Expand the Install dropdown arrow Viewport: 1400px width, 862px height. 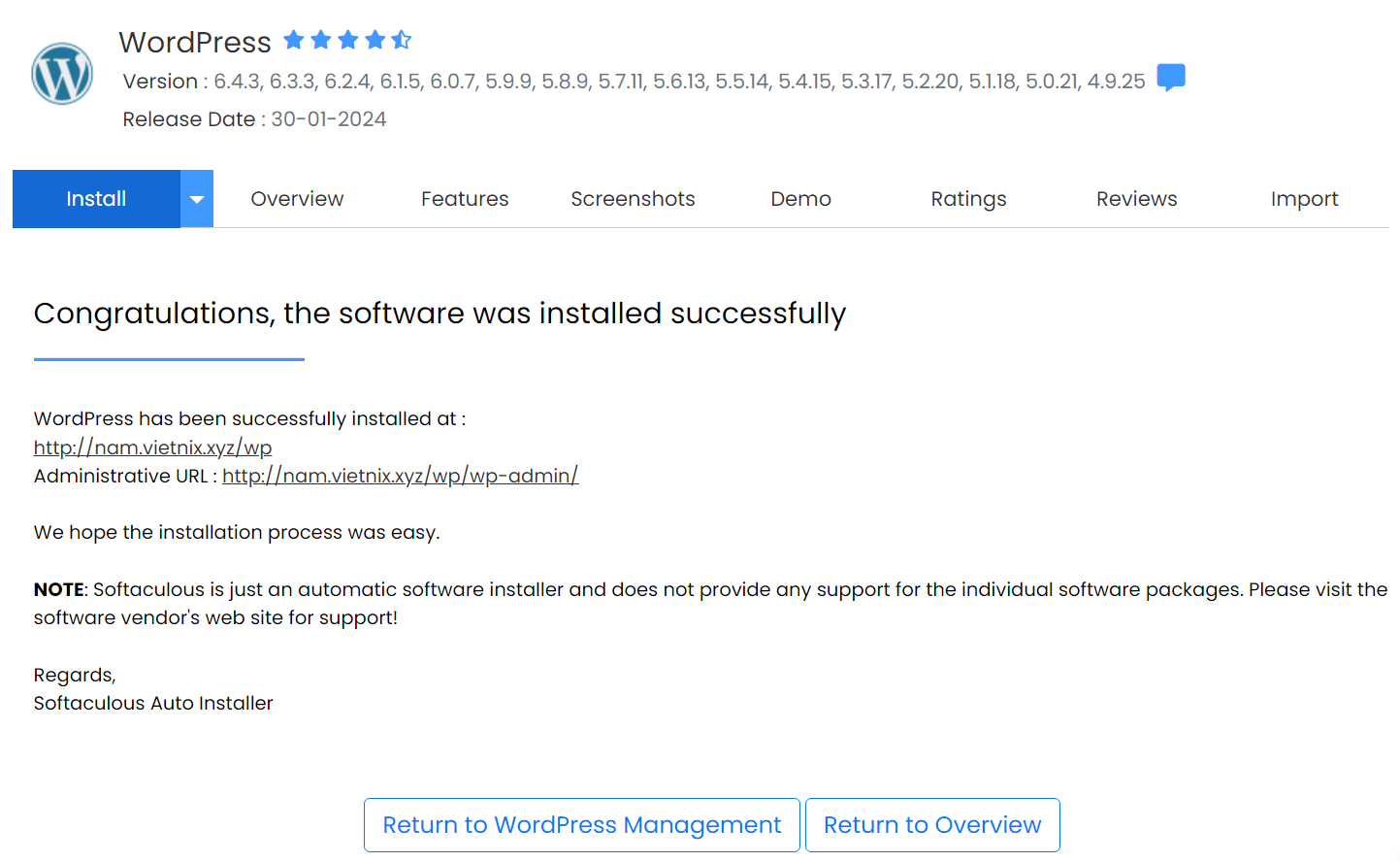(197, 199)
